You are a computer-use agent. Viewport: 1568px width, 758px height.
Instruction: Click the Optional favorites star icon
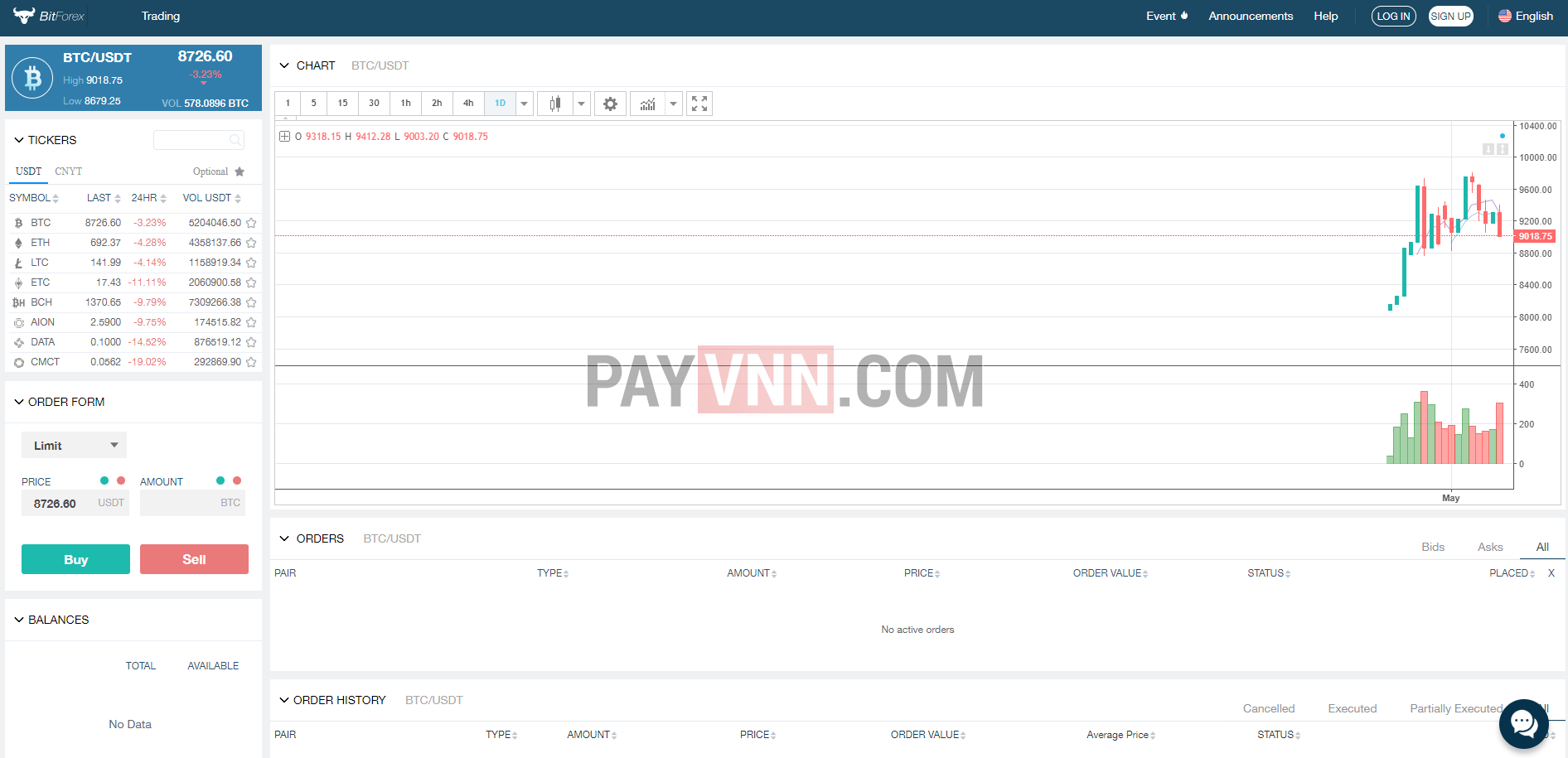240,171
